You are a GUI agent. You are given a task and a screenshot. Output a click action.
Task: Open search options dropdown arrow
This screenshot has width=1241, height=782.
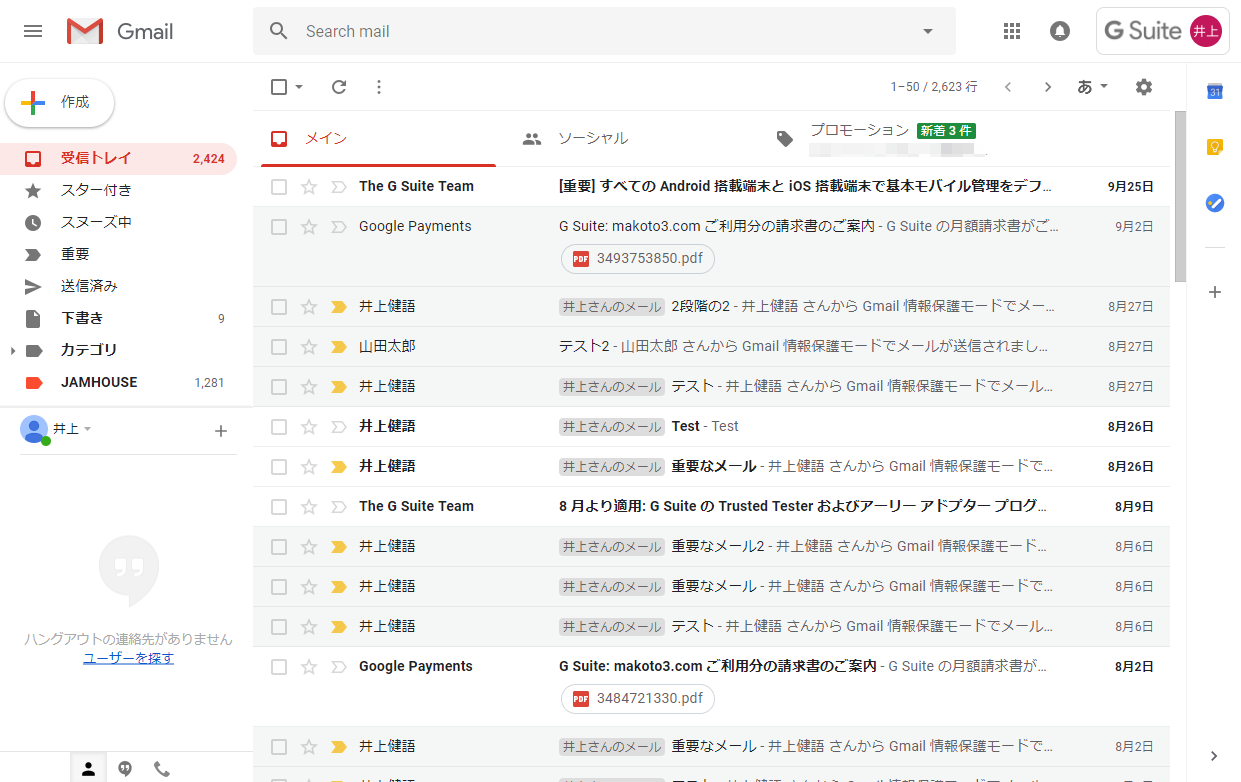point(928,31)
